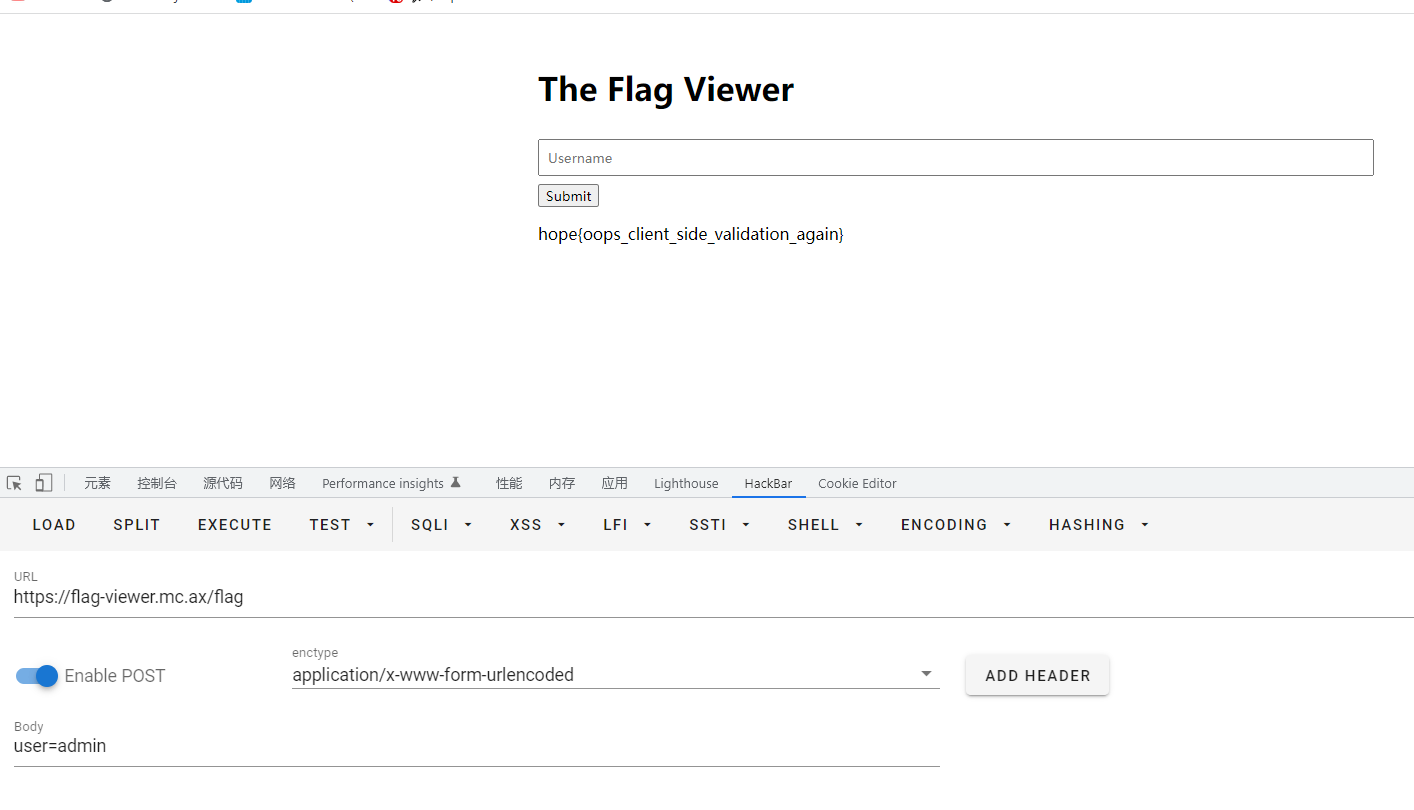Click the EXECUTE button in HackBar
Image resolution: width=1414 pixels, height=810 pixels.
click(235, 524)
